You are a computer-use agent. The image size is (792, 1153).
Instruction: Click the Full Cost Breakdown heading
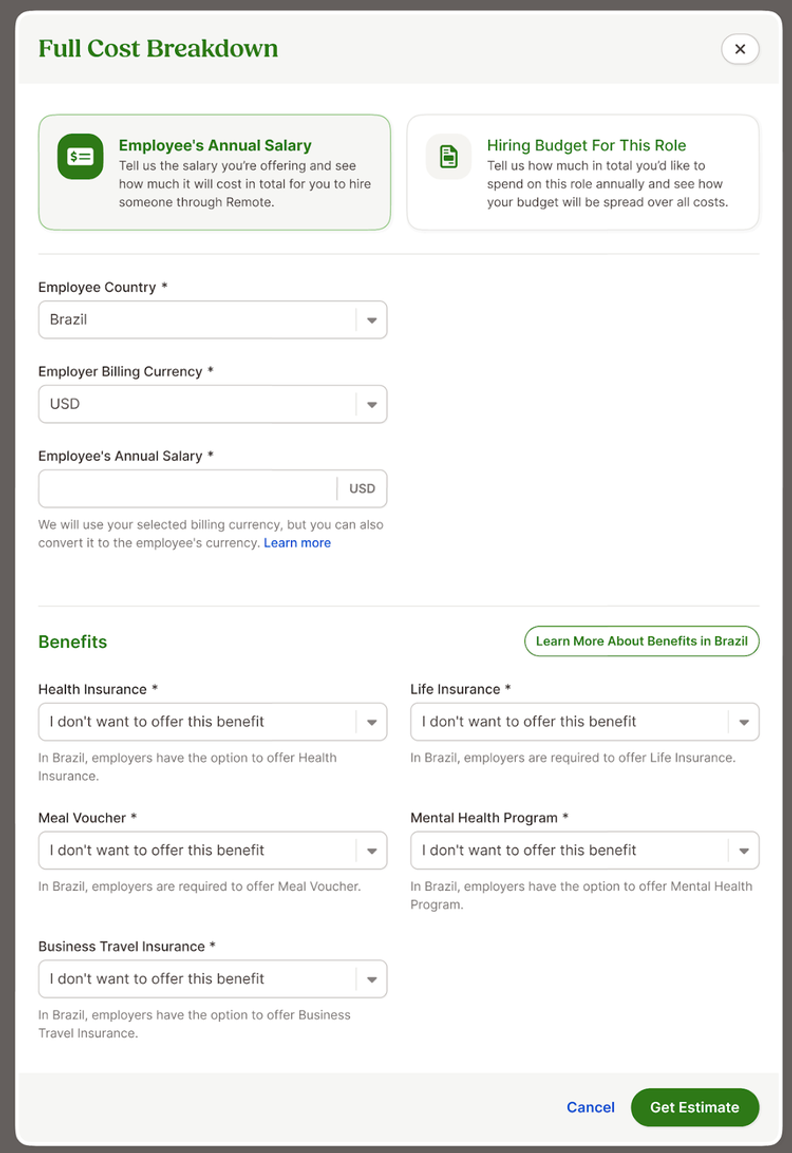tap(158, 49)
